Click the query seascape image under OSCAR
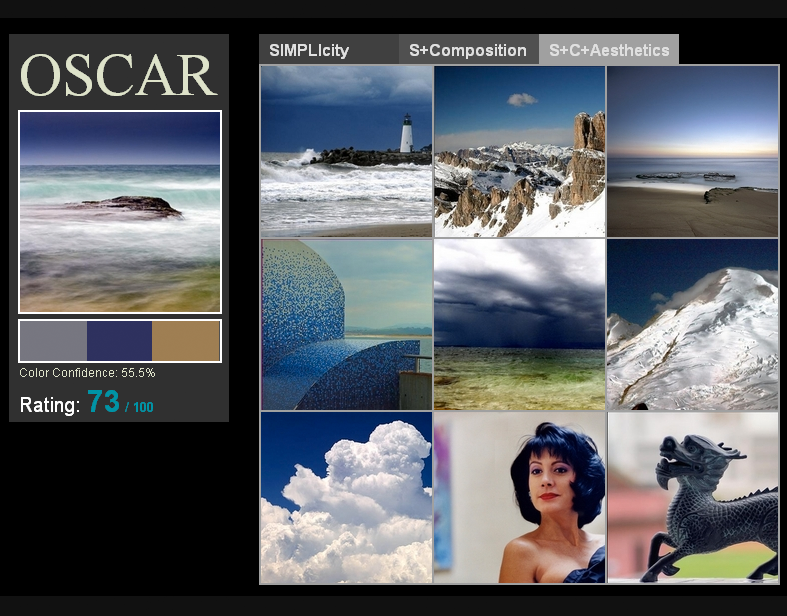787x616 pixels. click(x=120, y=212)
